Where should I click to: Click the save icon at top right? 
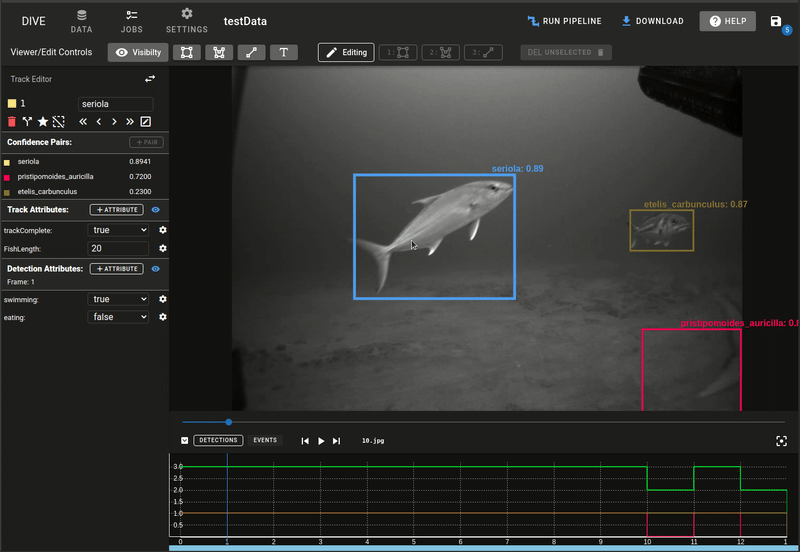[776, 21]
